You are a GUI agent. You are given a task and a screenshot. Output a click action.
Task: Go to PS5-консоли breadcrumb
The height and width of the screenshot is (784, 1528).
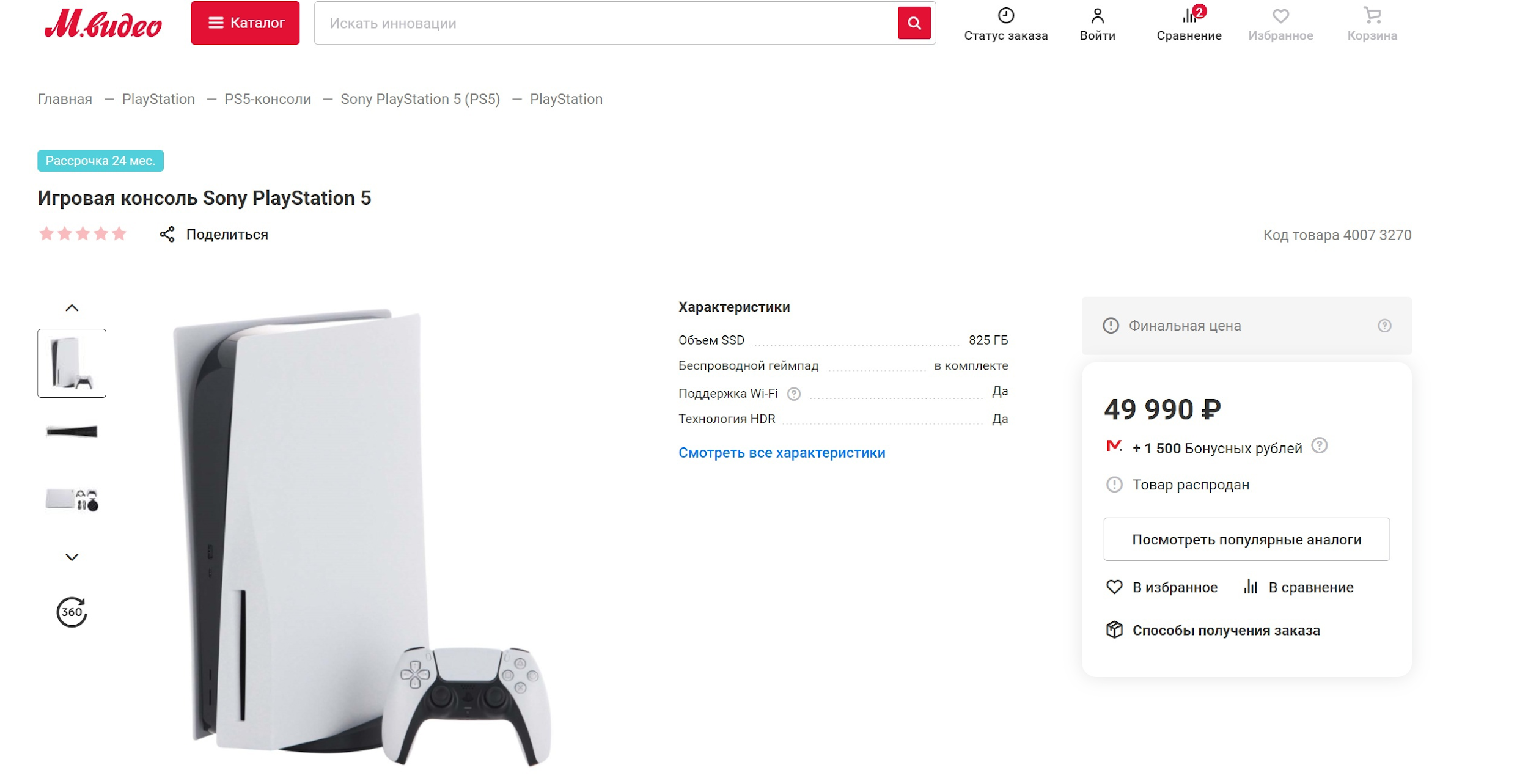(x=268, y=99)
